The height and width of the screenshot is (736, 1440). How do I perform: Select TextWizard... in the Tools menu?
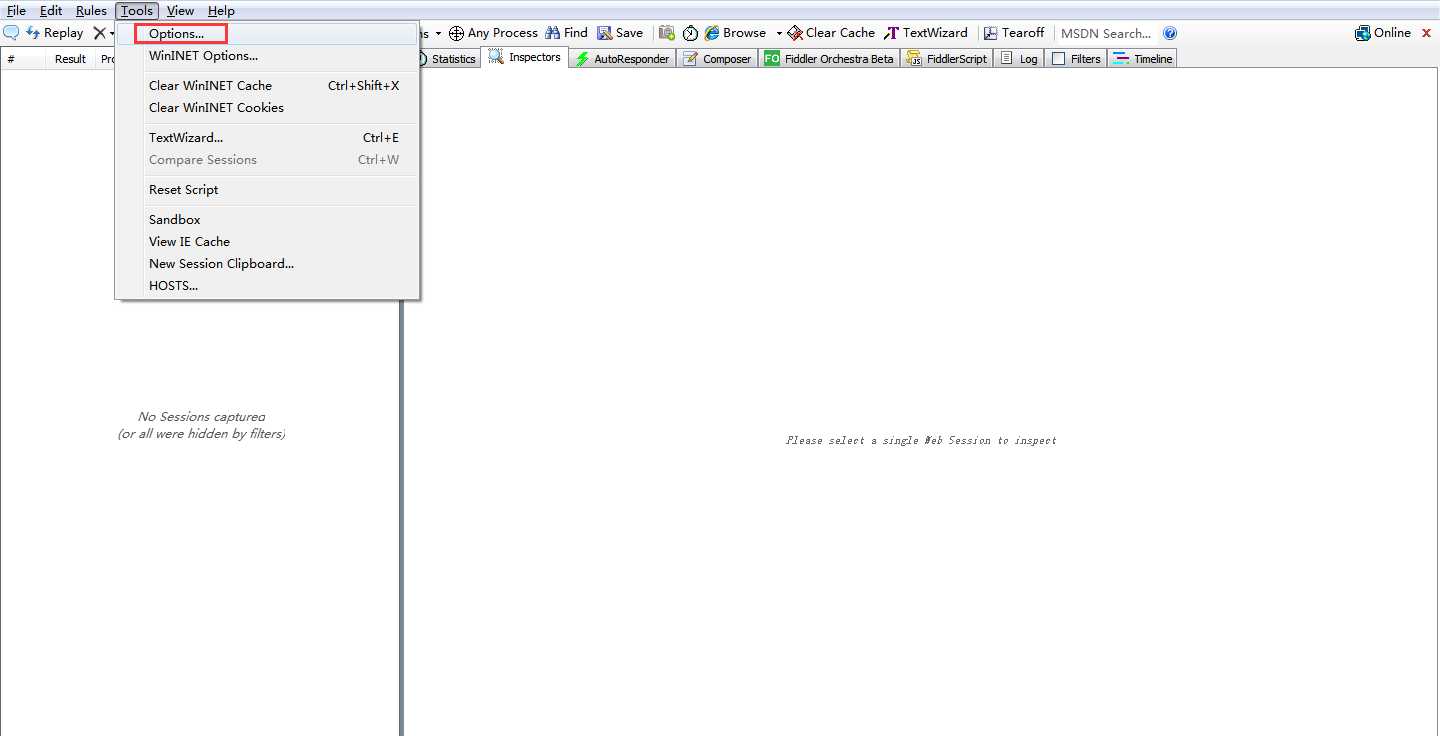pos(267,138)
